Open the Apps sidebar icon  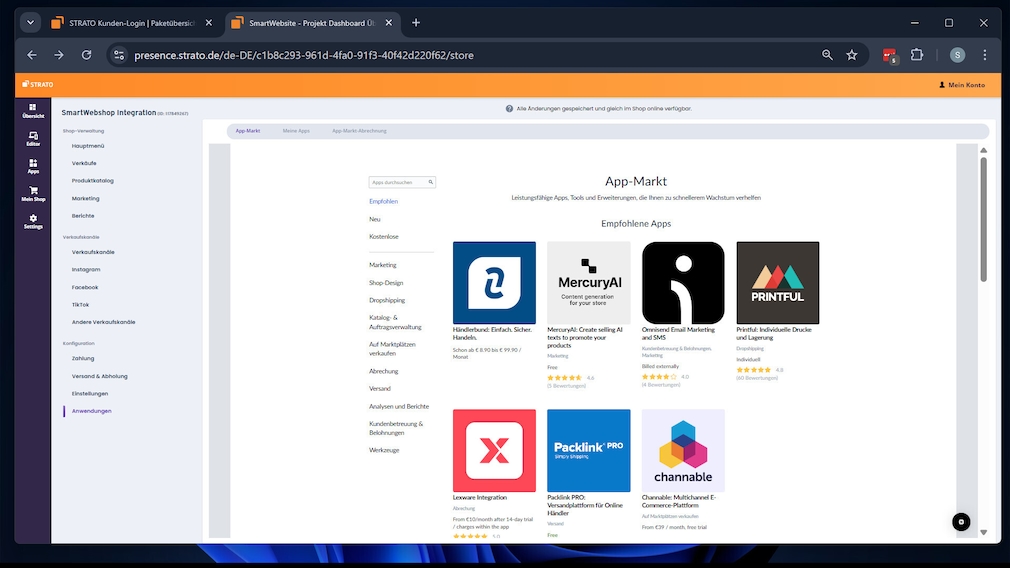[x=33, y=166]
